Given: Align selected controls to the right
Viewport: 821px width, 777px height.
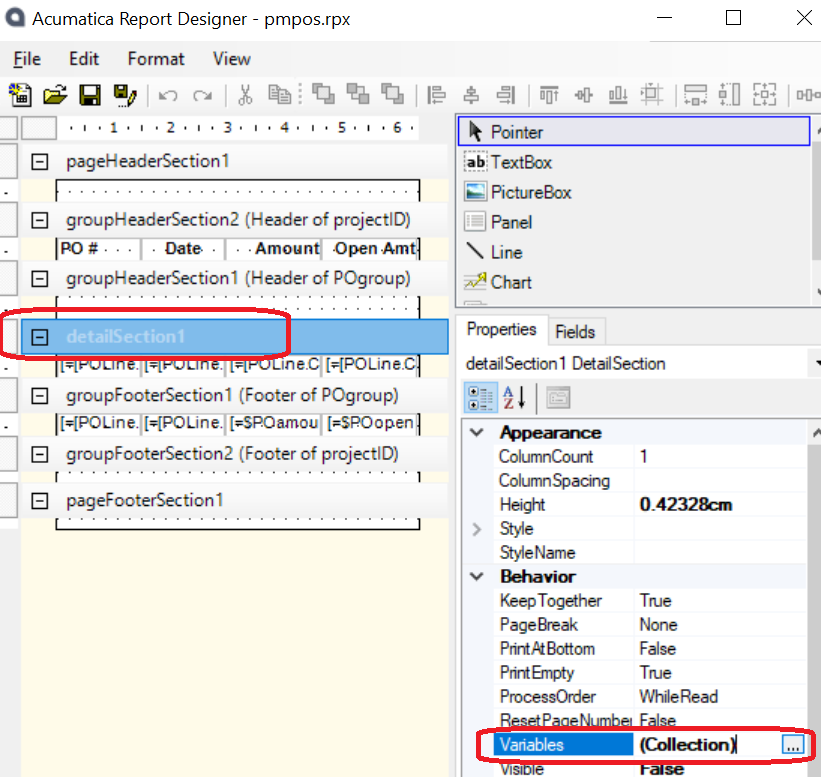Looking at the screenshot, I should [x=506, y=95].
